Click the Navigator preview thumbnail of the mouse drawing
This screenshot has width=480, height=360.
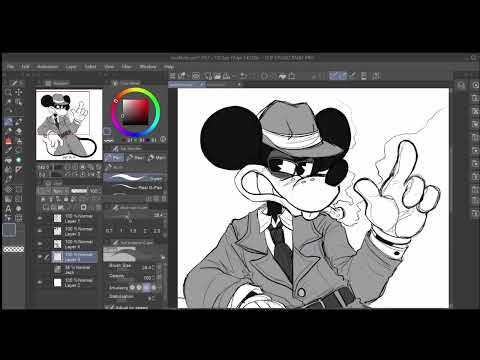[69, 124]
